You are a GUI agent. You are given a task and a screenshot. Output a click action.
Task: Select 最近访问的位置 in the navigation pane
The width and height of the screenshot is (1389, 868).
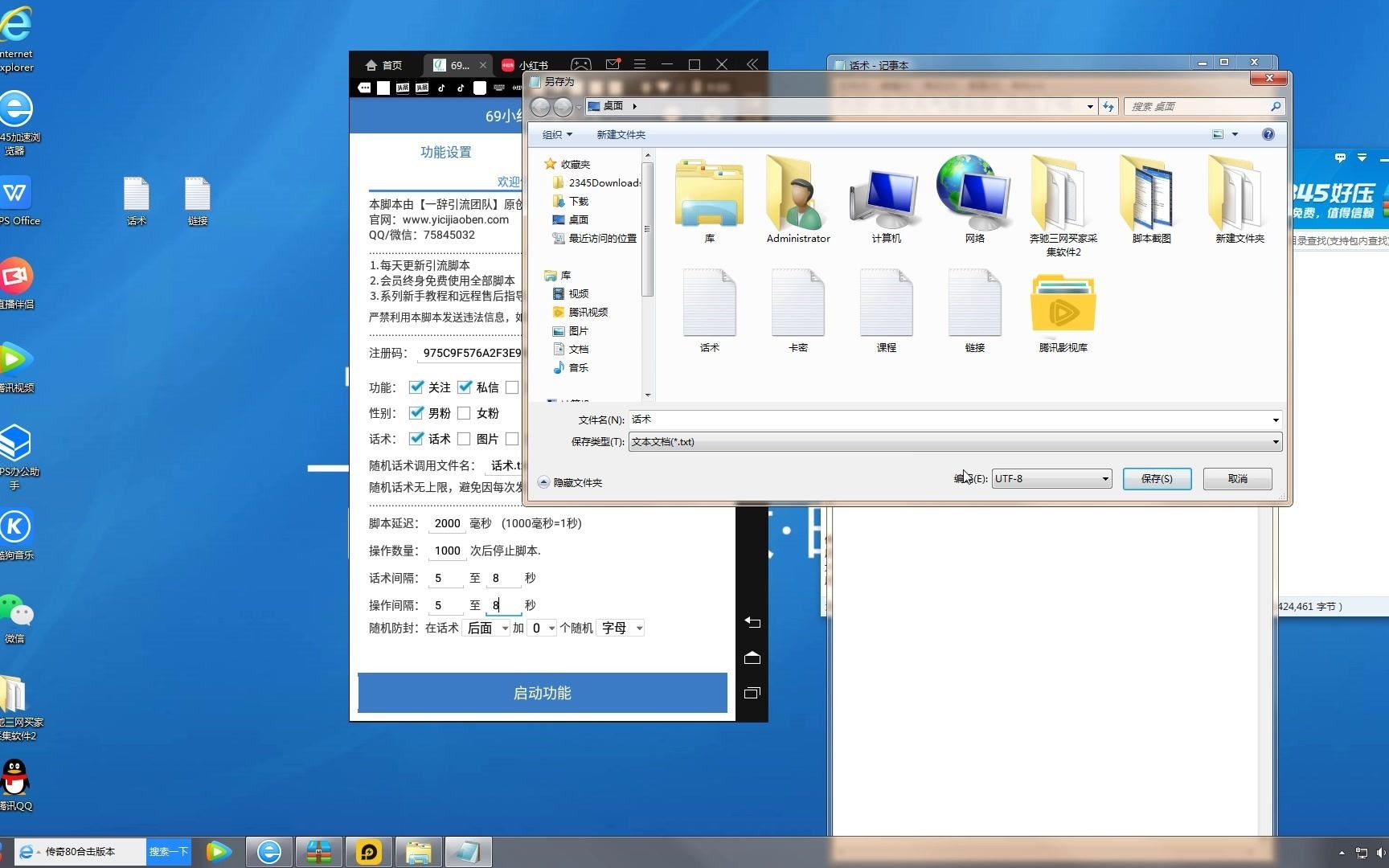tap(595, 238)
